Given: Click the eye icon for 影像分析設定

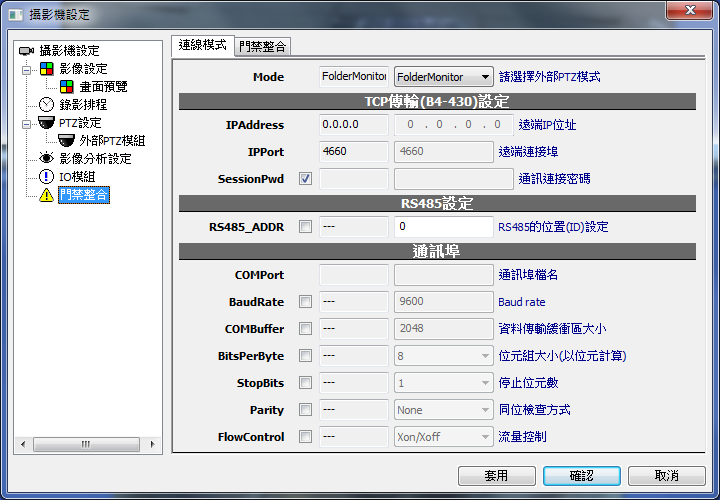Looking at the screenshot, I should [x=46, y=158].
